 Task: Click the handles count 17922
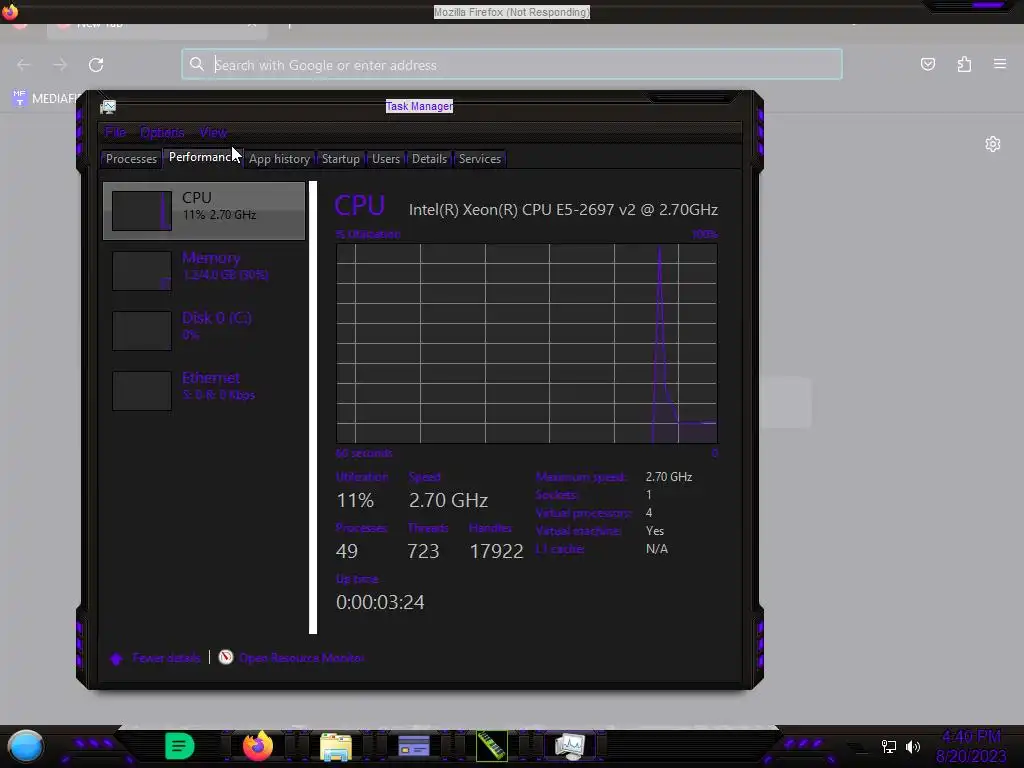click(496, 551)
